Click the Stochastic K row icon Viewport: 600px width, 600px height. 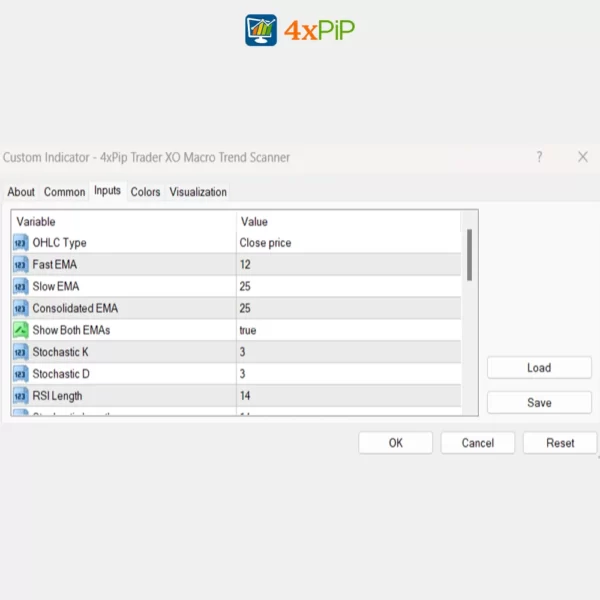pyautogui.click(x=21, y=353)
